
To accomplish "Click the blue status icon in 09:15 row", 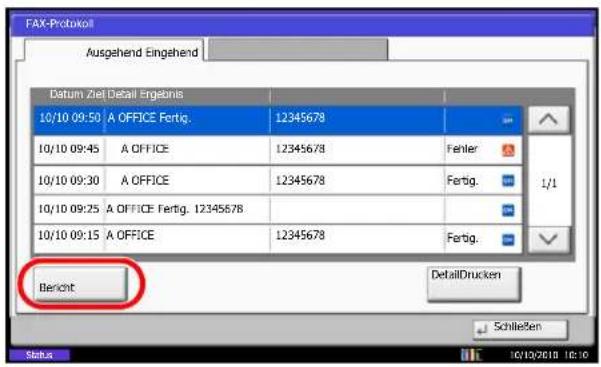I will point(508,239).
